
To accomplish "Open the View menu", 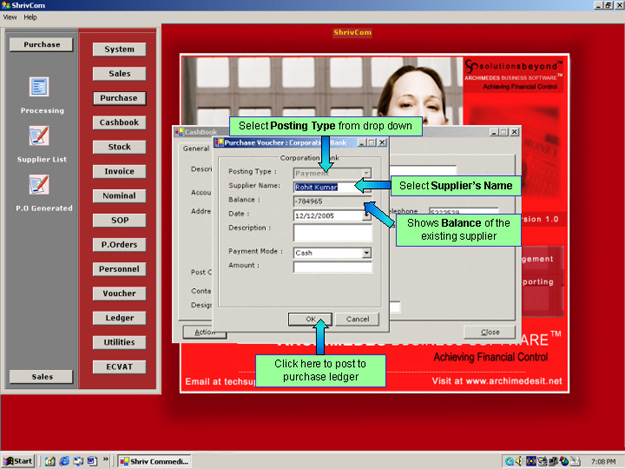I will coord(10,18).
